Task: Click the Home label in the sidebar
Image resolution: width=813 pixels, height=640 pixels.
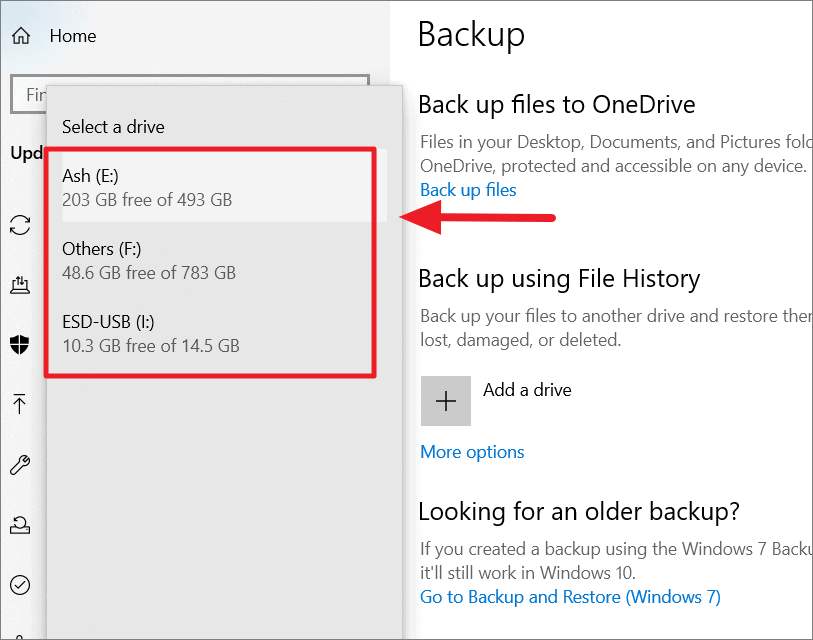Action: (x=73, y=36)
